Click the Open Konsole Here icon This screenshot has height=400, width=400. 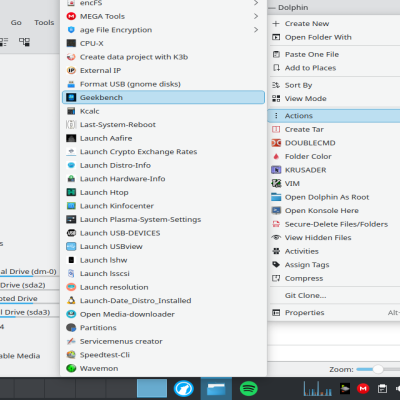click(x=276, y=211)
